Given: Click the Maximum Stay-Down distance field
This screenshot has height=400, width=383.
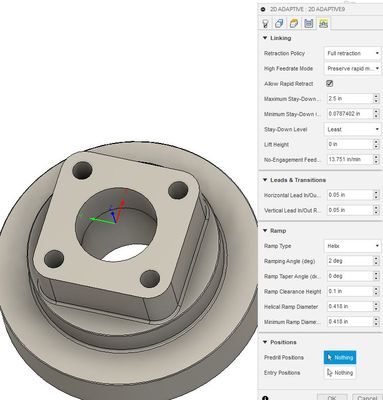Looking at the screenshot, I should [349, 99].
